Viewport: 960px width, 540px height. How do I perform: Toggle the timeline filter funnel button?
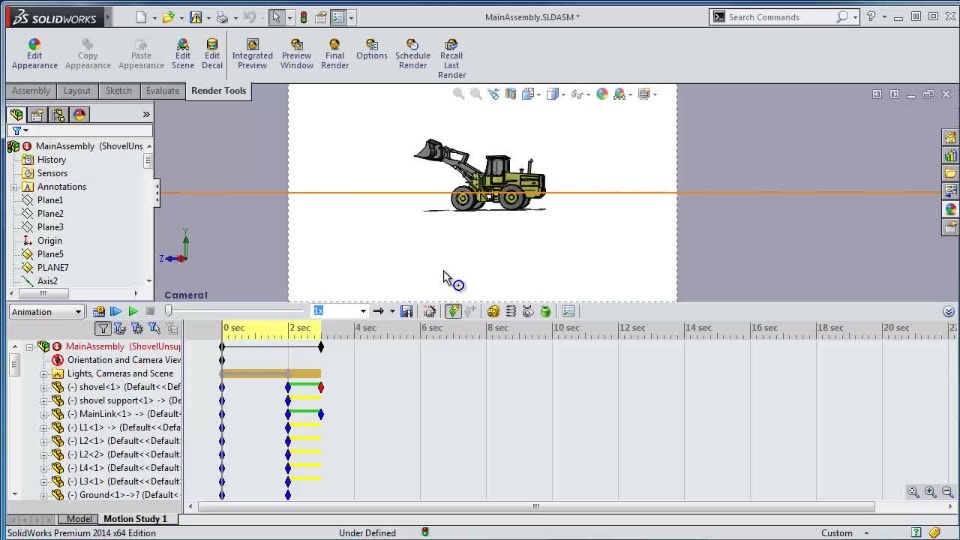103,329
